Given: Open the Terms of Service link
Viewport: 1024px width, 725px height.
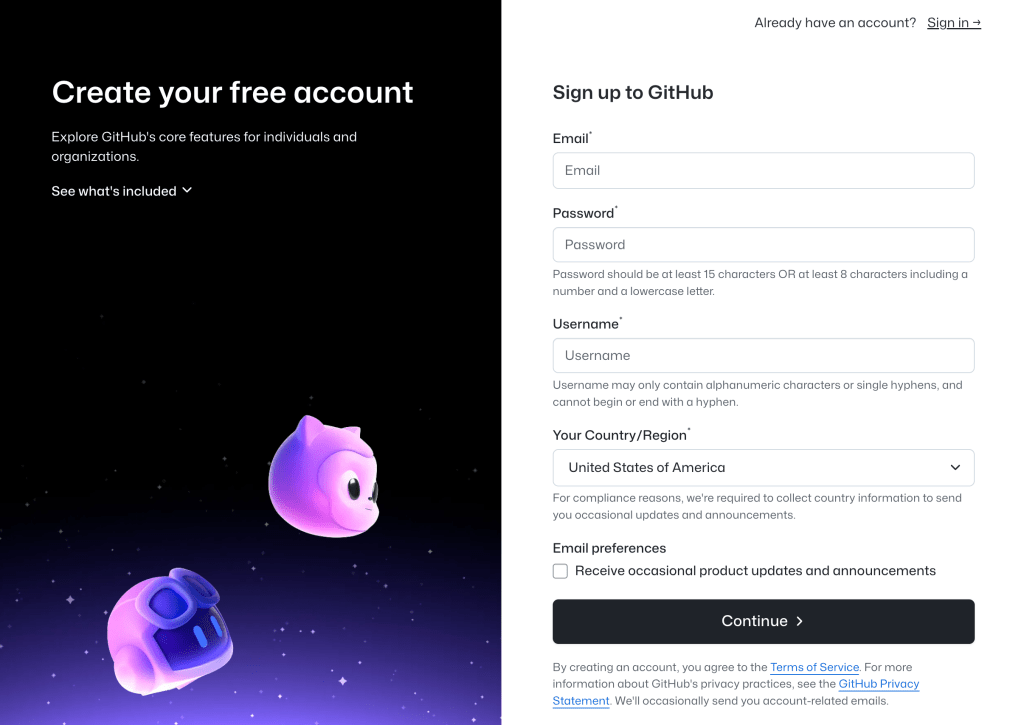Looking at the screenshot, I should pos(814,667).
